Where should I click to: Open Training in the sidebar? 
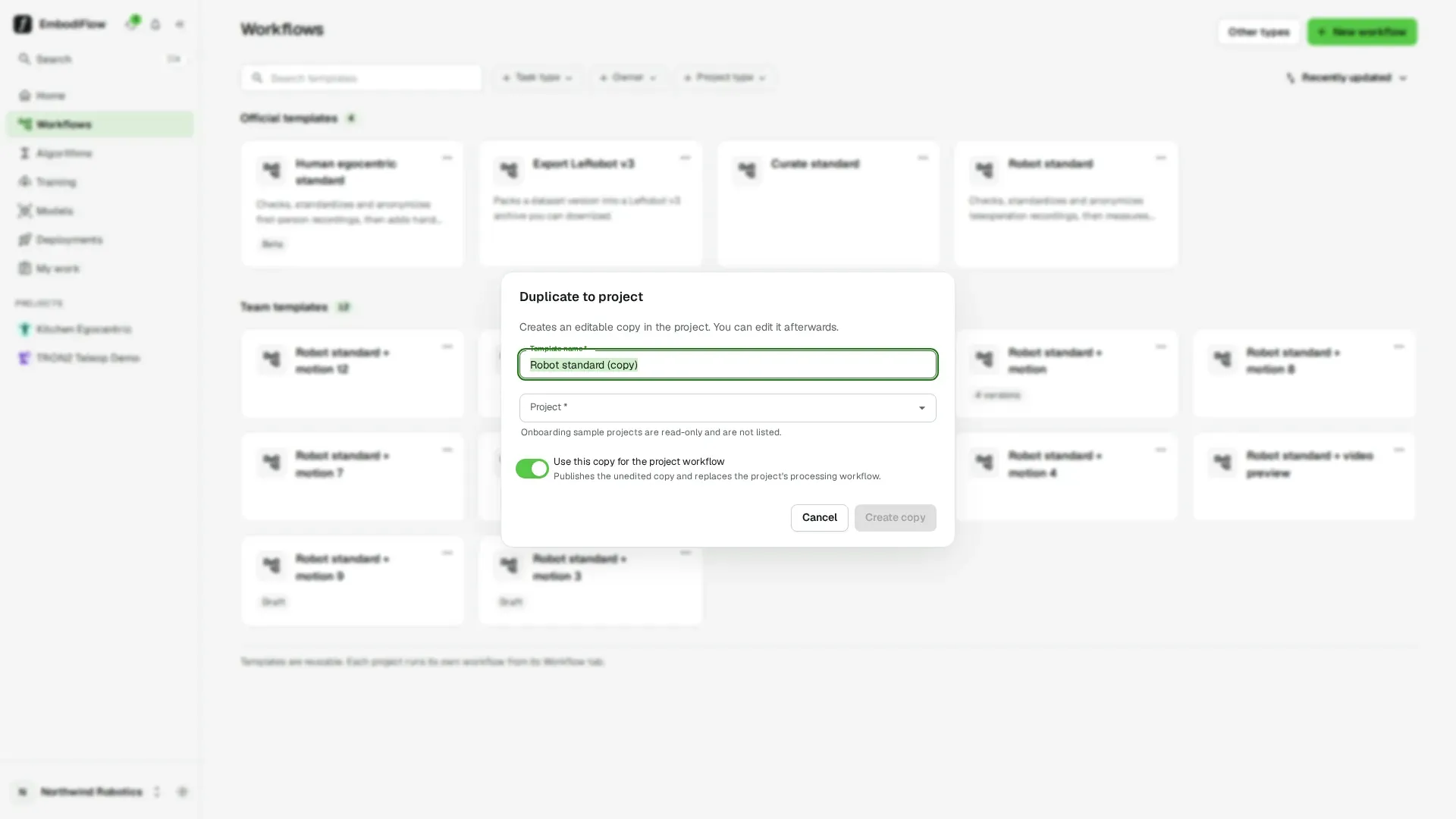click(99, 182)
